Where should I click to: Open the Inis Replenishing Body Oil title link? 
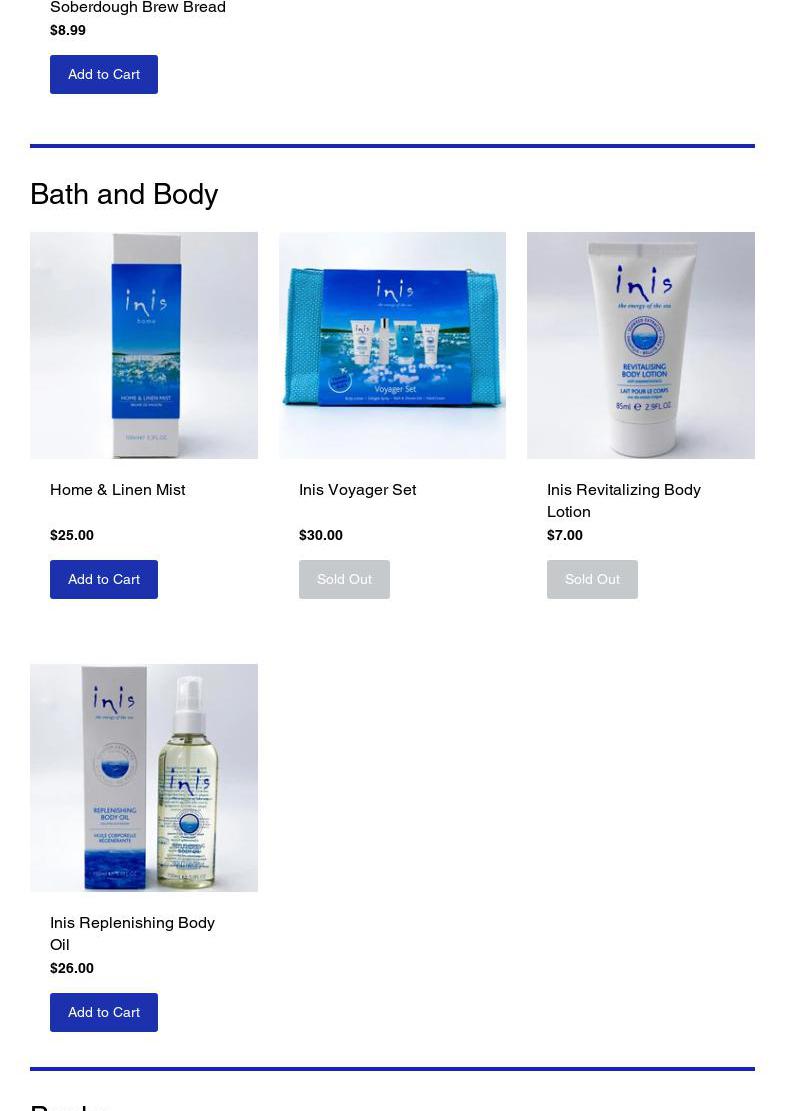tap(132, 933)
